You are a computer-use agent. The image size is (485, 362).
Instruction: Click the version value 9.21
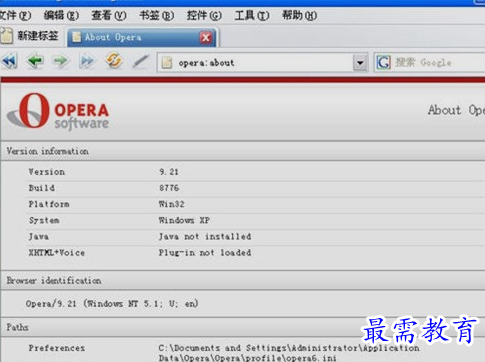(169, 172)
